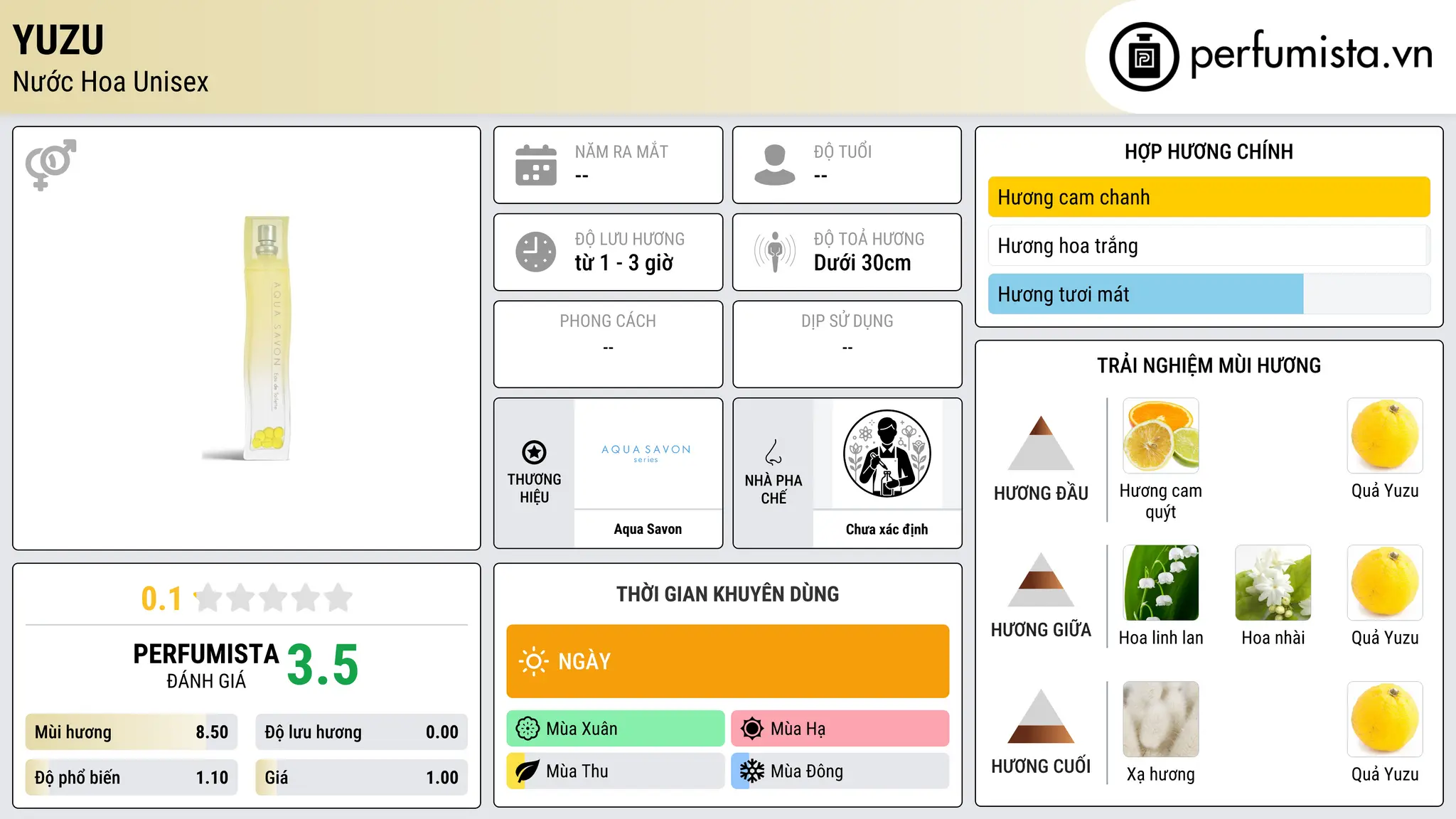Click the nose icon above Nhà pha chế
Screen dimensions: 1456x819
[x=773, y=452]
